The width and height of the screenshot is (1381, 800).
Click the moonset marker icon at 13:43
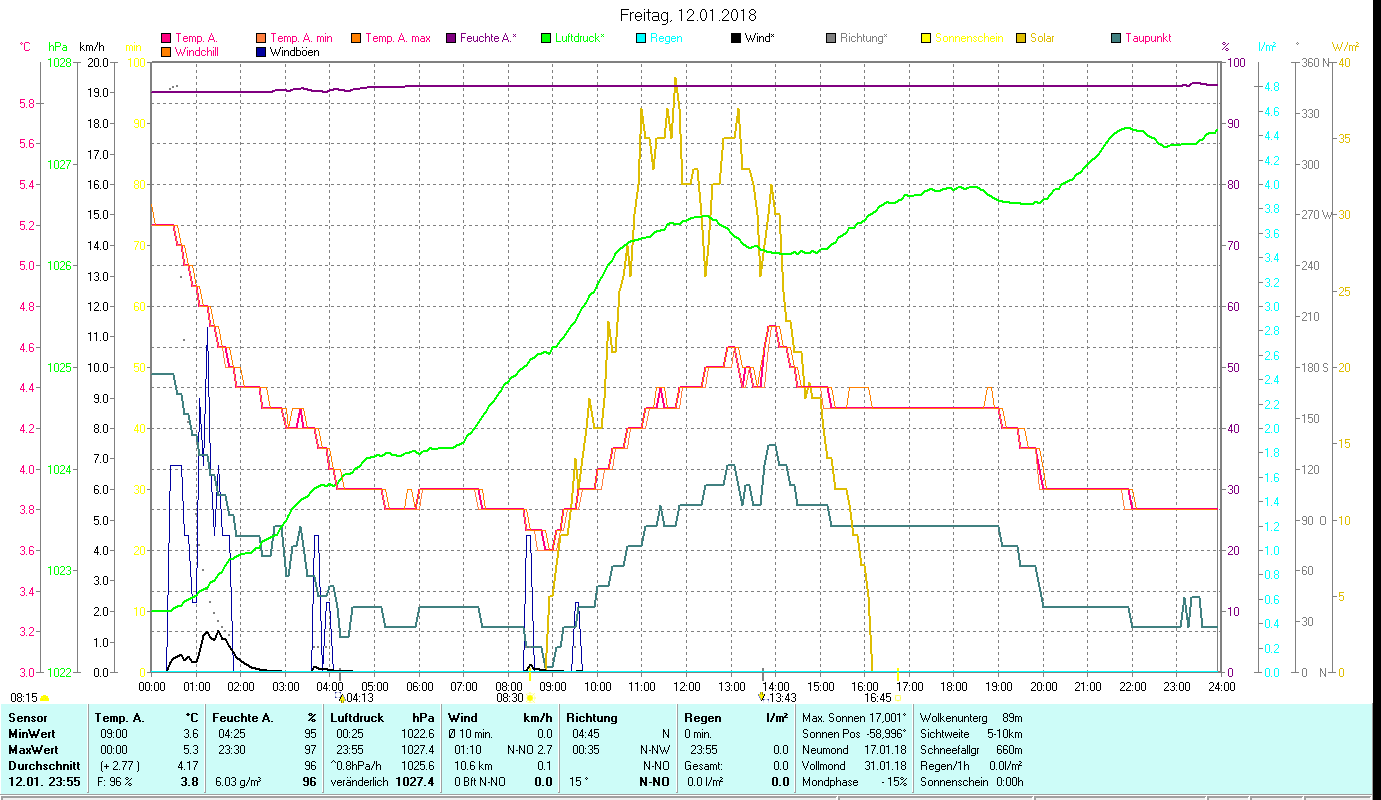762,697
